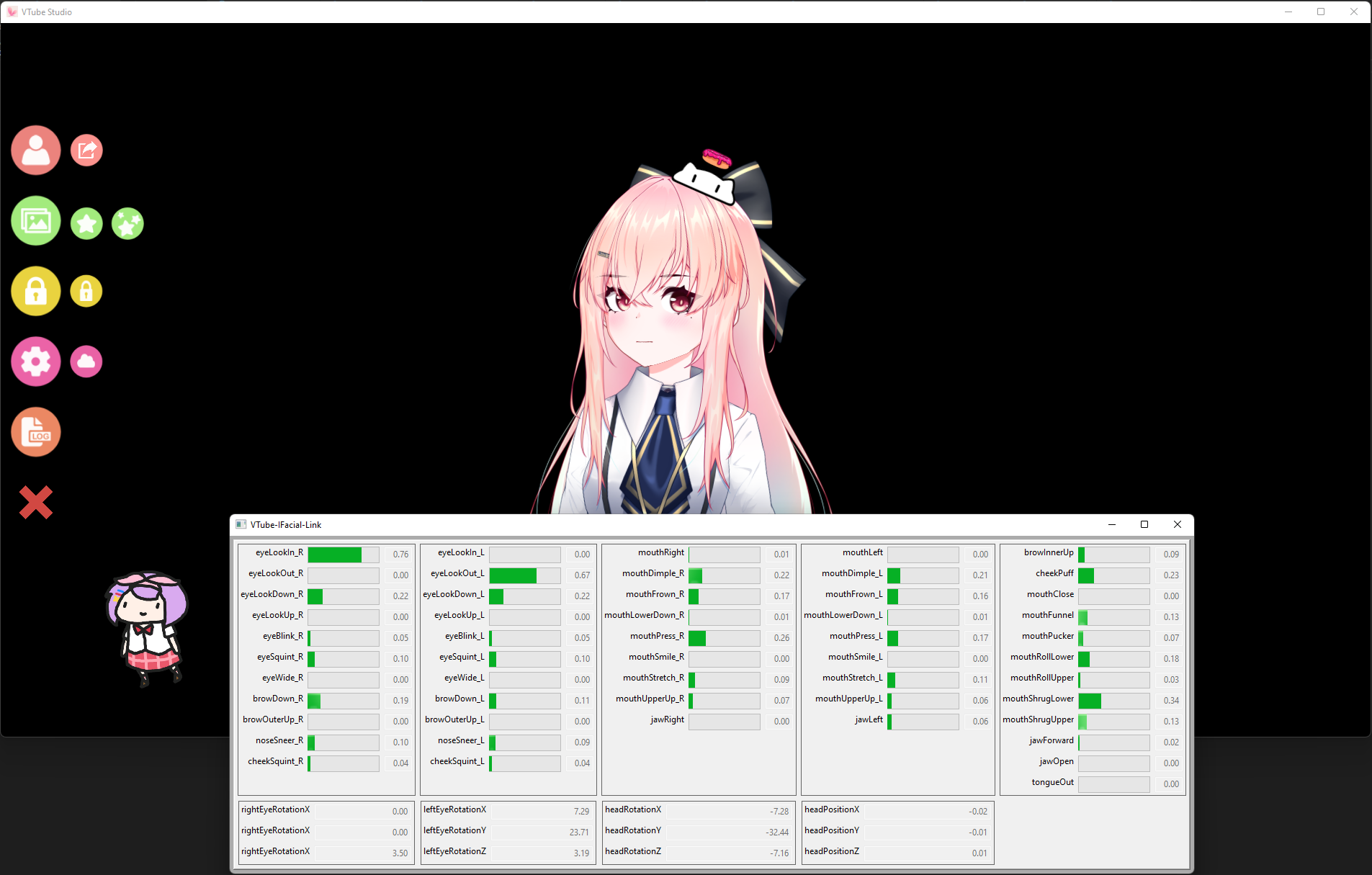Click the eyeLookDown_R progress bar

pyautogui.click(x=344, y=596)
